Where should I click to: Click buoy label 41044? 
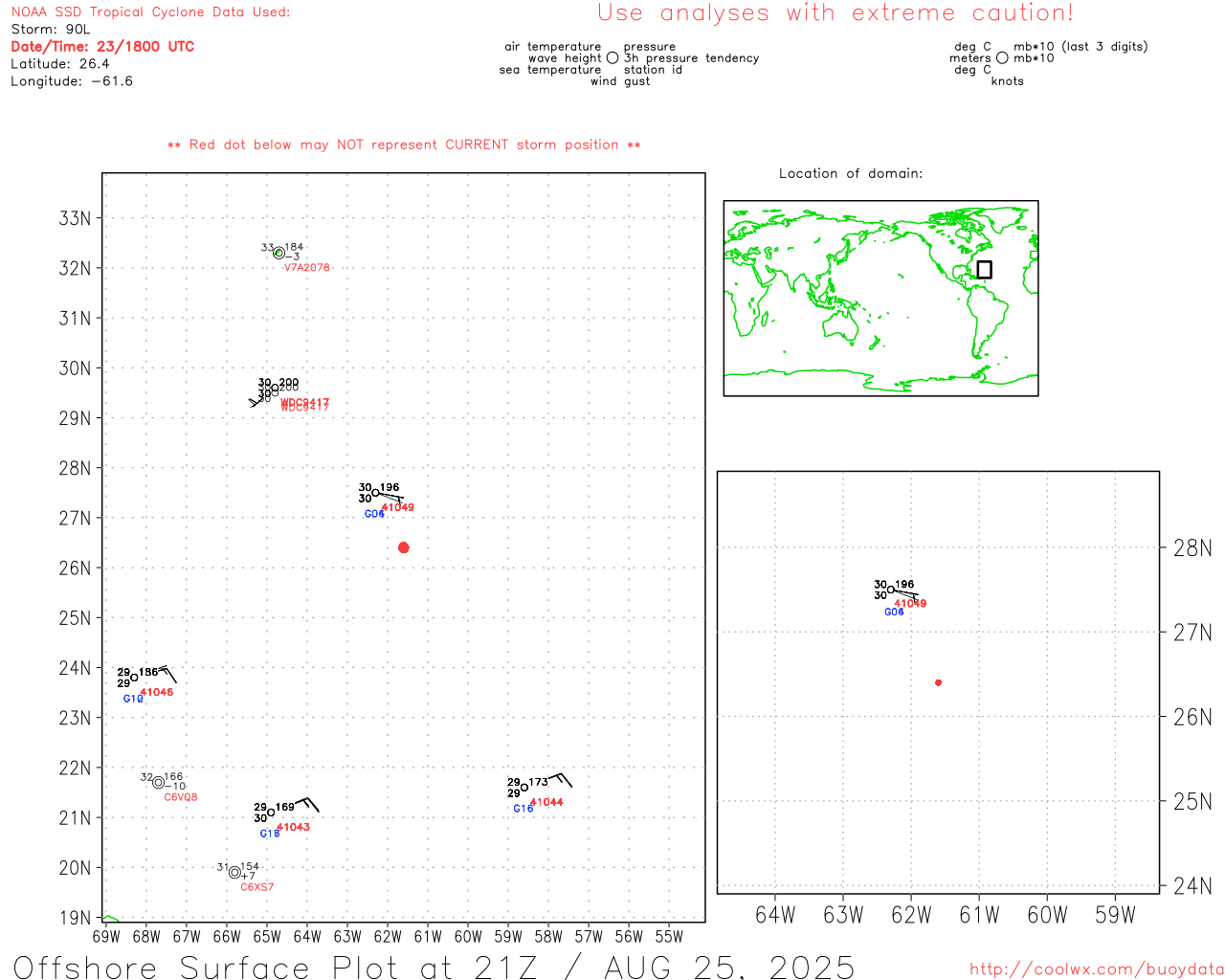546,802
